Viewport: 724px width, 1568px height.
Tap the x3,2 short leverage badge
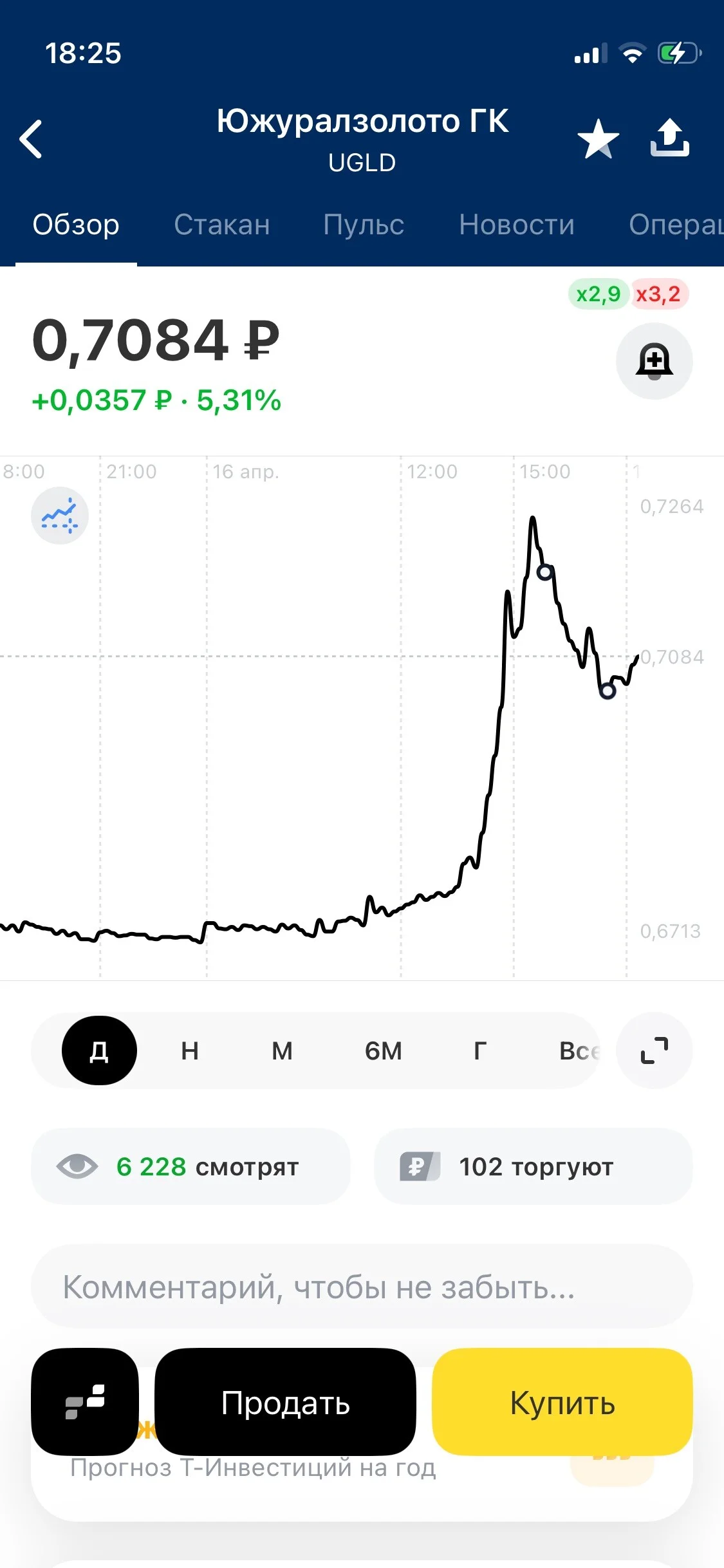658,294
